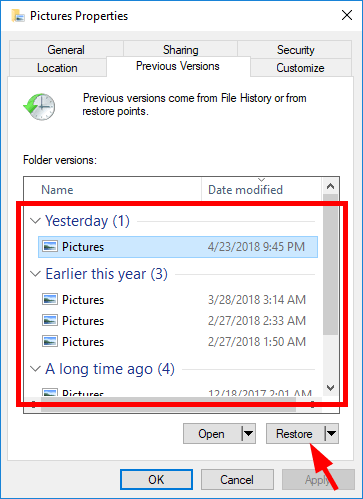Open the Open button dropdown arrow
The width and height of the screenshot is (363, 499).
coord(248,434)
